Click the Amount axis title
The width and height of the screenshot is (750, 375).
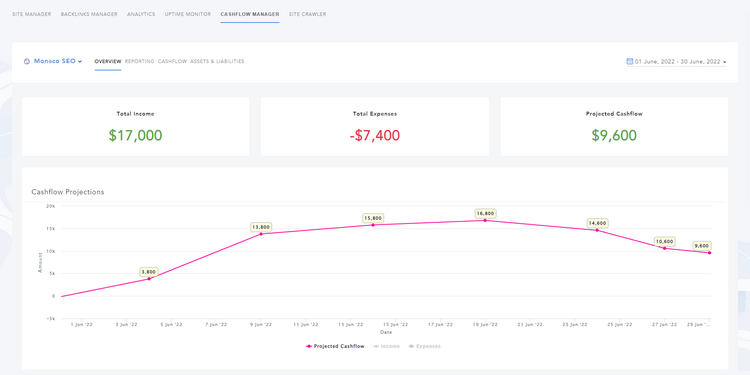tap(40, 263)
